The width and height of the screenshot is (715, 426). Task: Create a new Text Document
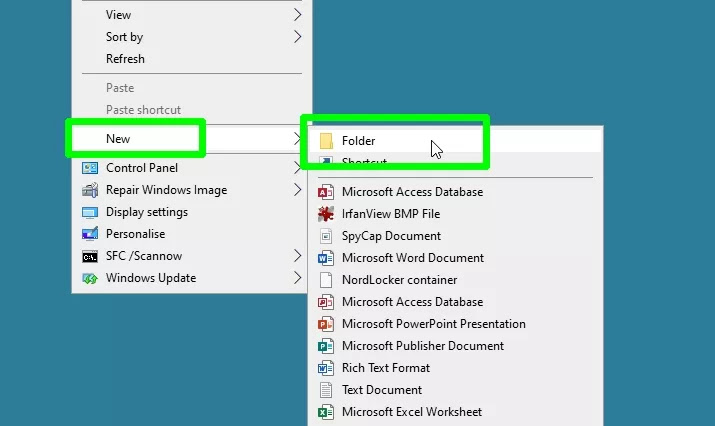[455, 390]
